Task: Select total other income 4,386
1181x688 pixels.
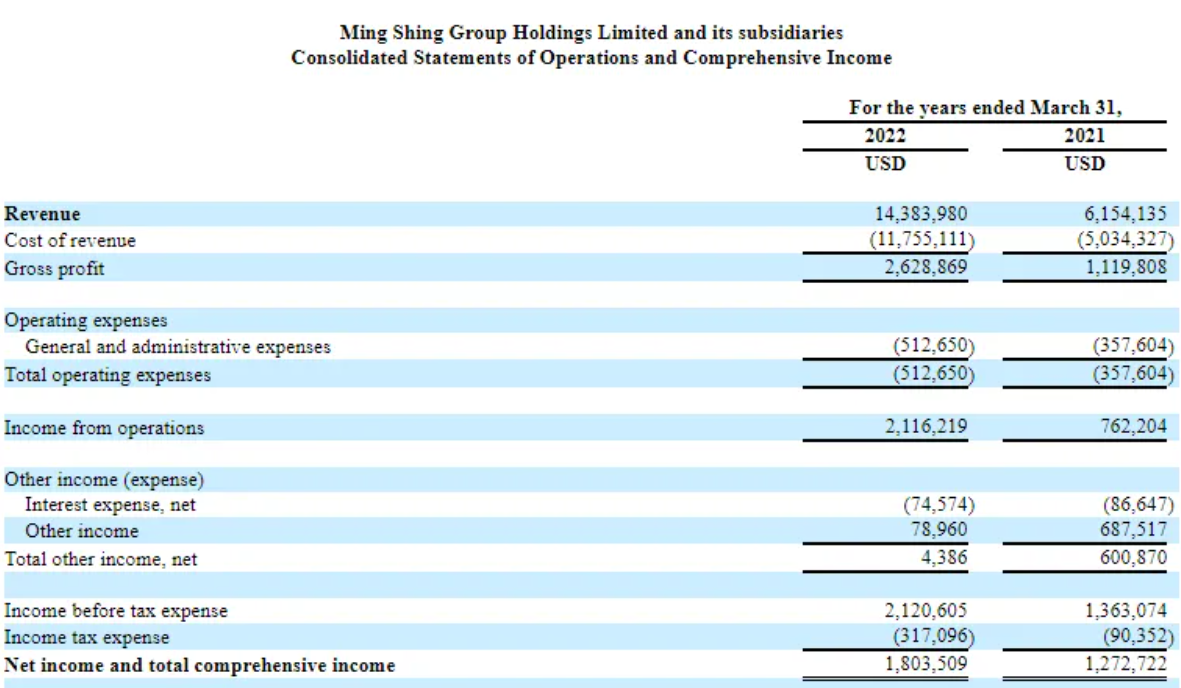Action: [x=944, y=558]
